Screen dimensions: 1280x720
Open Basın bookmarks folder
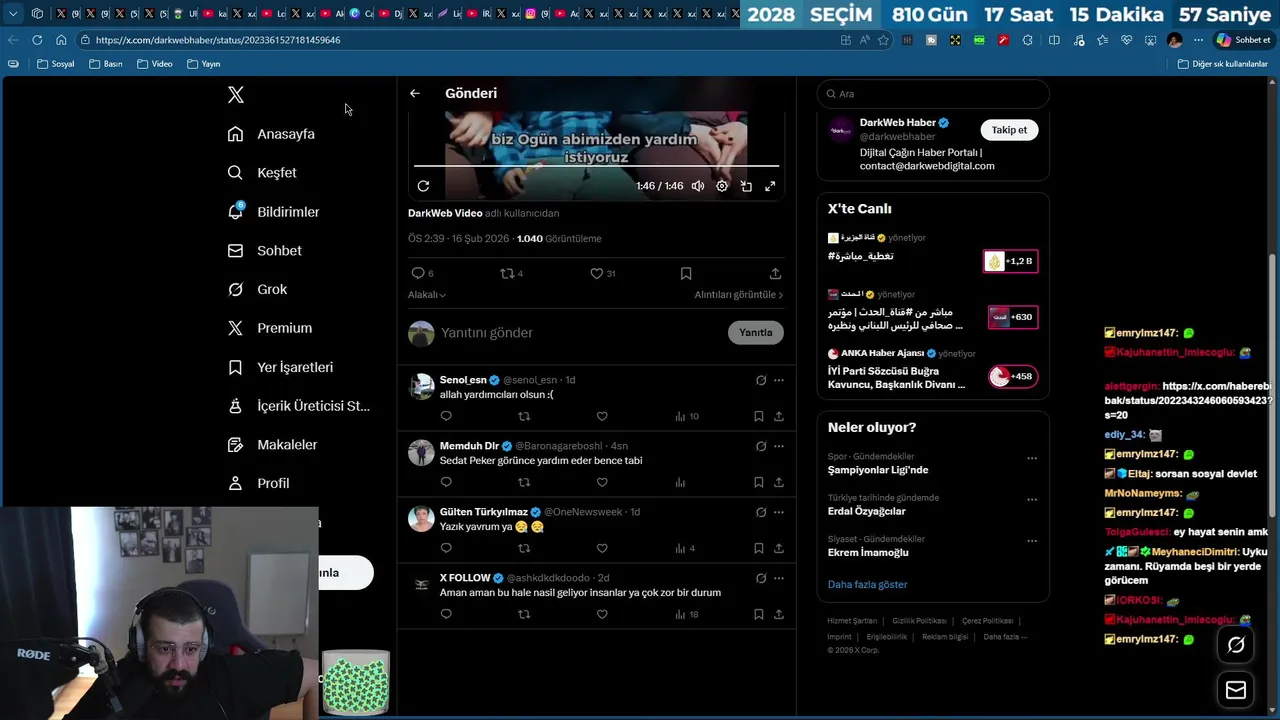[106, 64]
